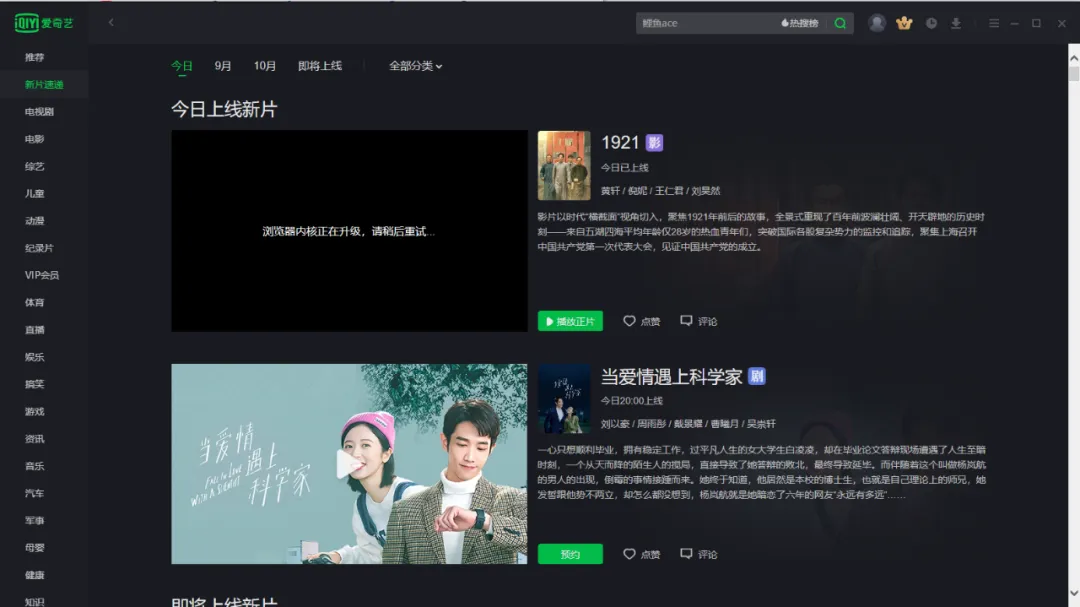Click the 1921 black video preview
The image size is (1080, 607).
click(349, 231)
